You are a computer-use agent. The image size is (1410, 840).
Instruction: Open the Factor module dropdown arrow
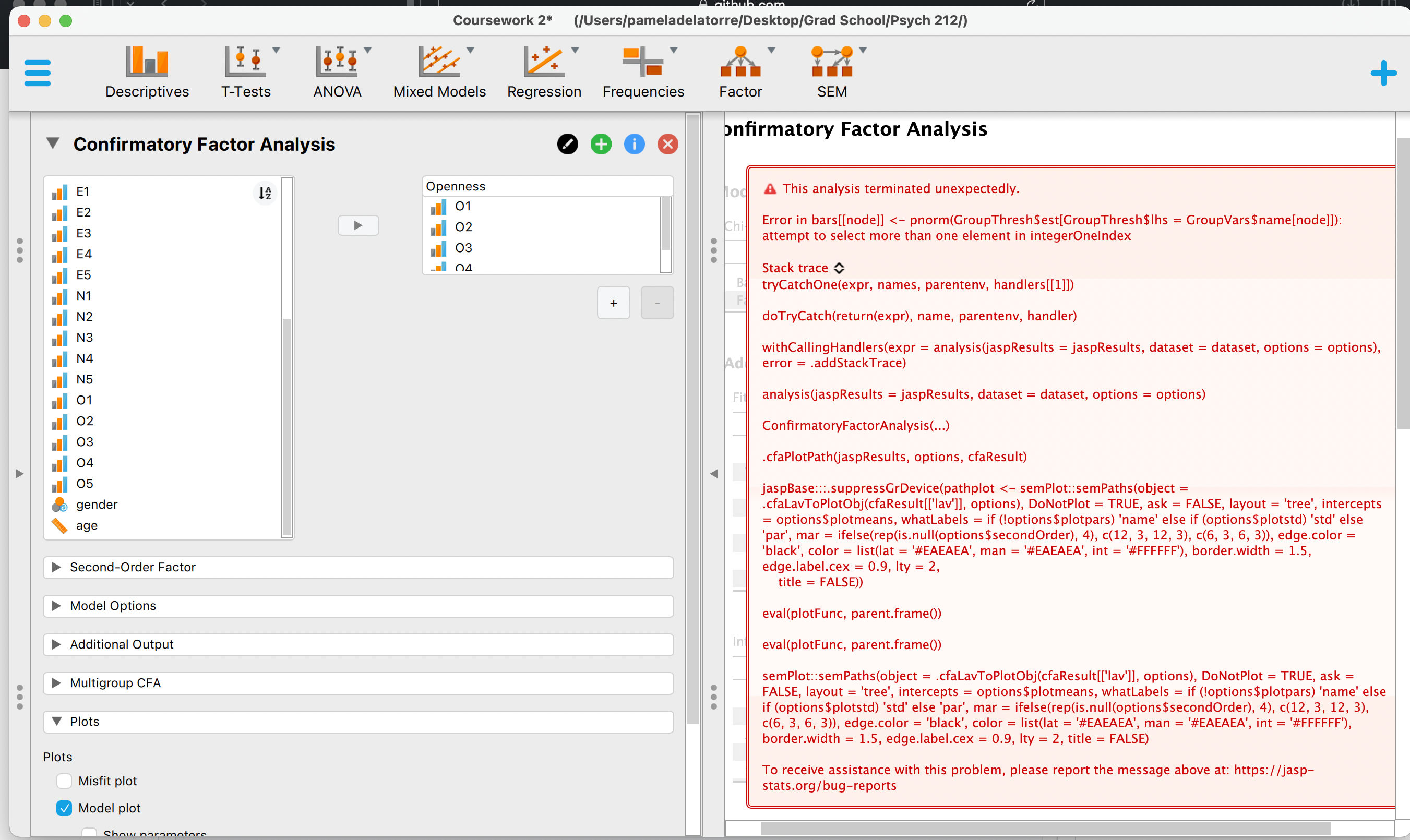(x=771, y=50)
